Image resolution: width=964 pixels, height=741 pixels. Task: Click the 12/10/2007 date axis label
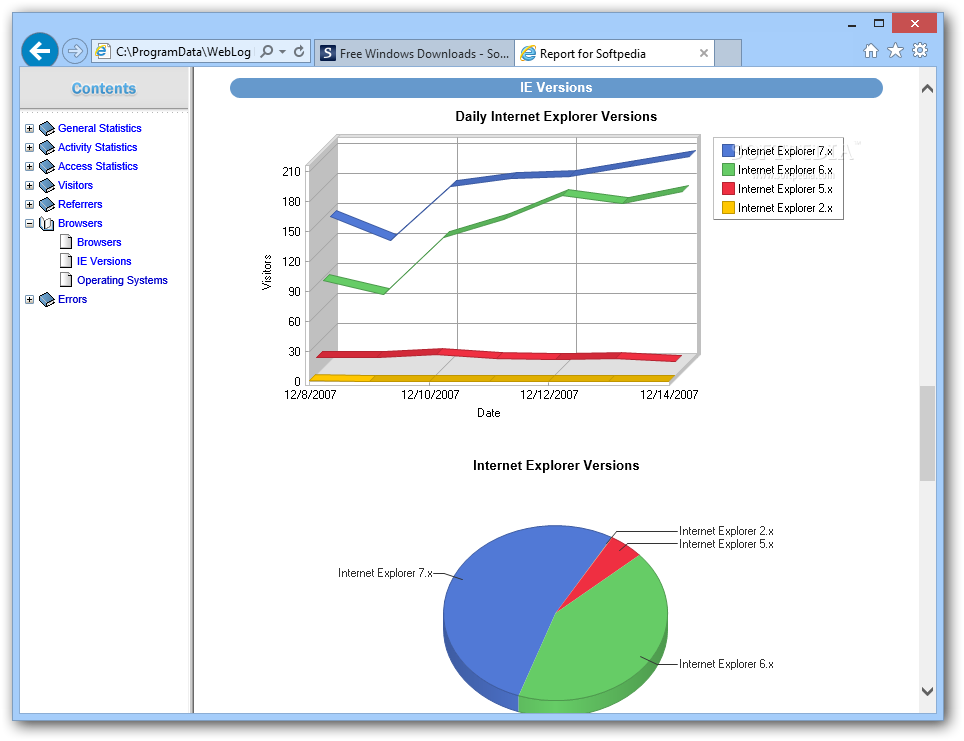430,395
